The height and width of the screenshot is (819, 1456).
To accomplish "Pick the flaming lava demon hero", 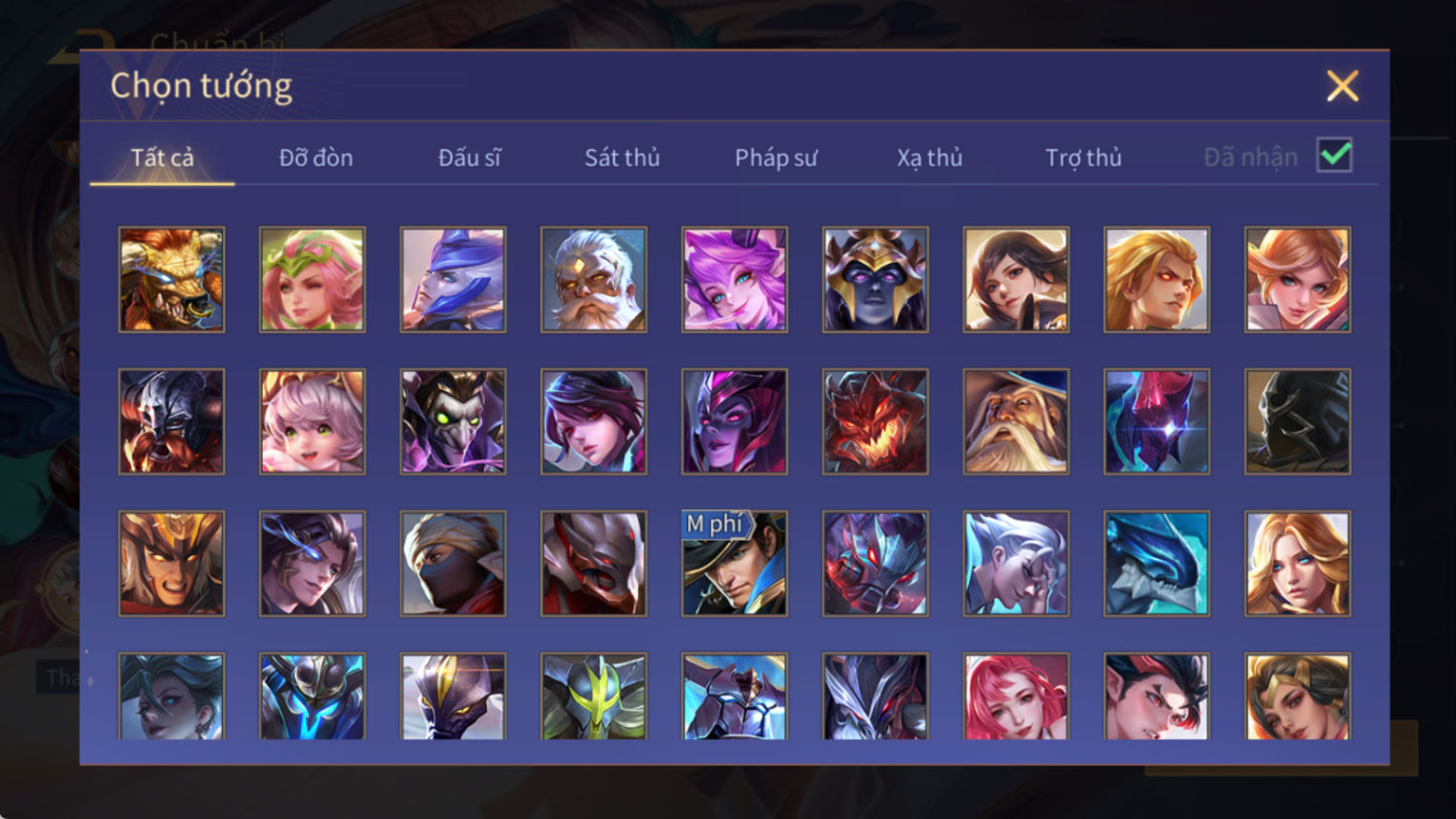I will [874, 421].
